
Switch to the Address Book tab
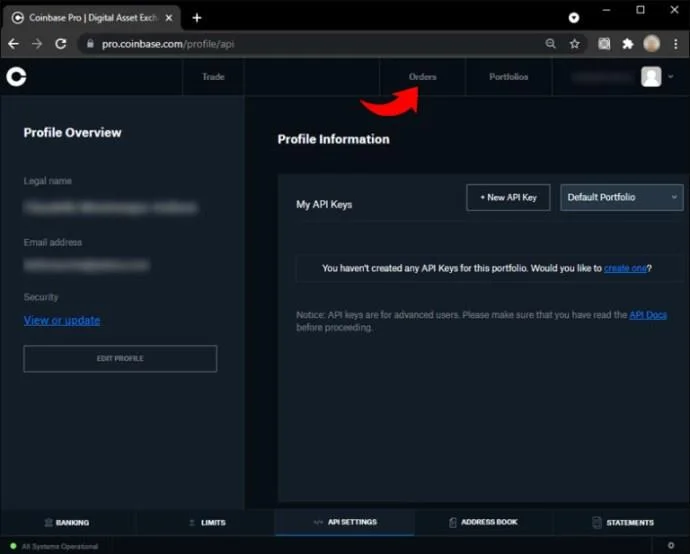coord(483,522)
